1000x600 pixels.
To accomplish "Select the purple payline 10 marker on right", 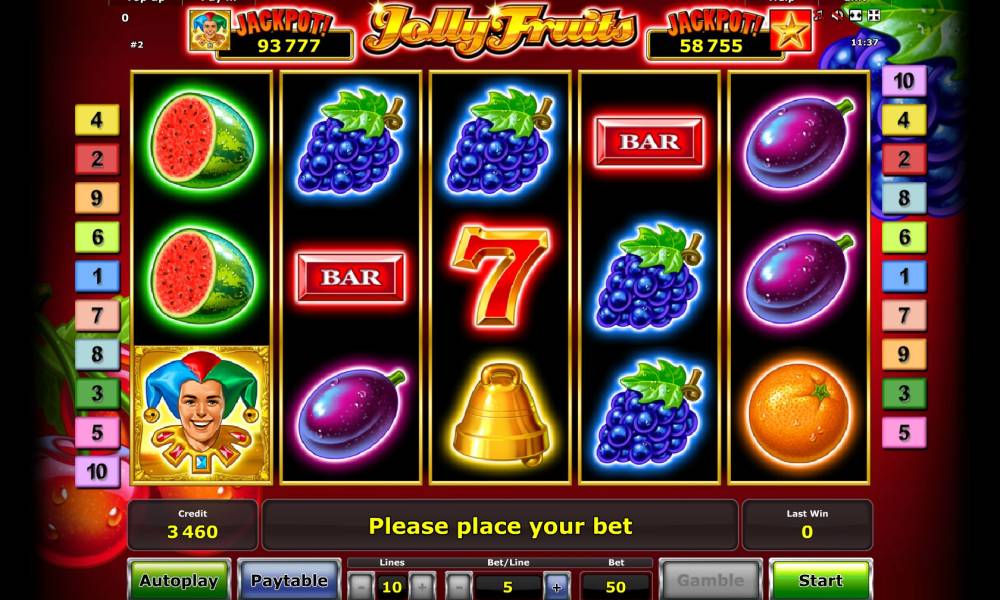I will click(904, 81).
